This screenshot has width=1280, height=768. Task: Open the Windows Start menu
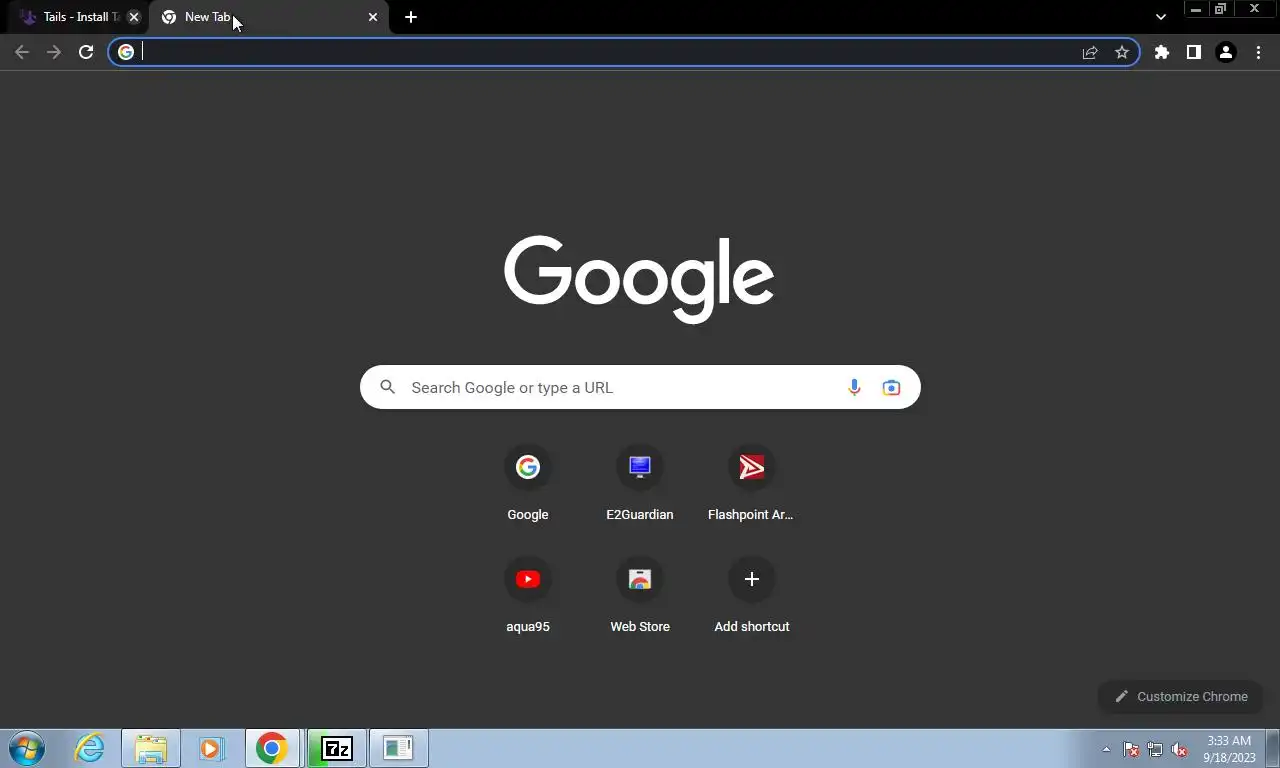[x=27, y=748]
